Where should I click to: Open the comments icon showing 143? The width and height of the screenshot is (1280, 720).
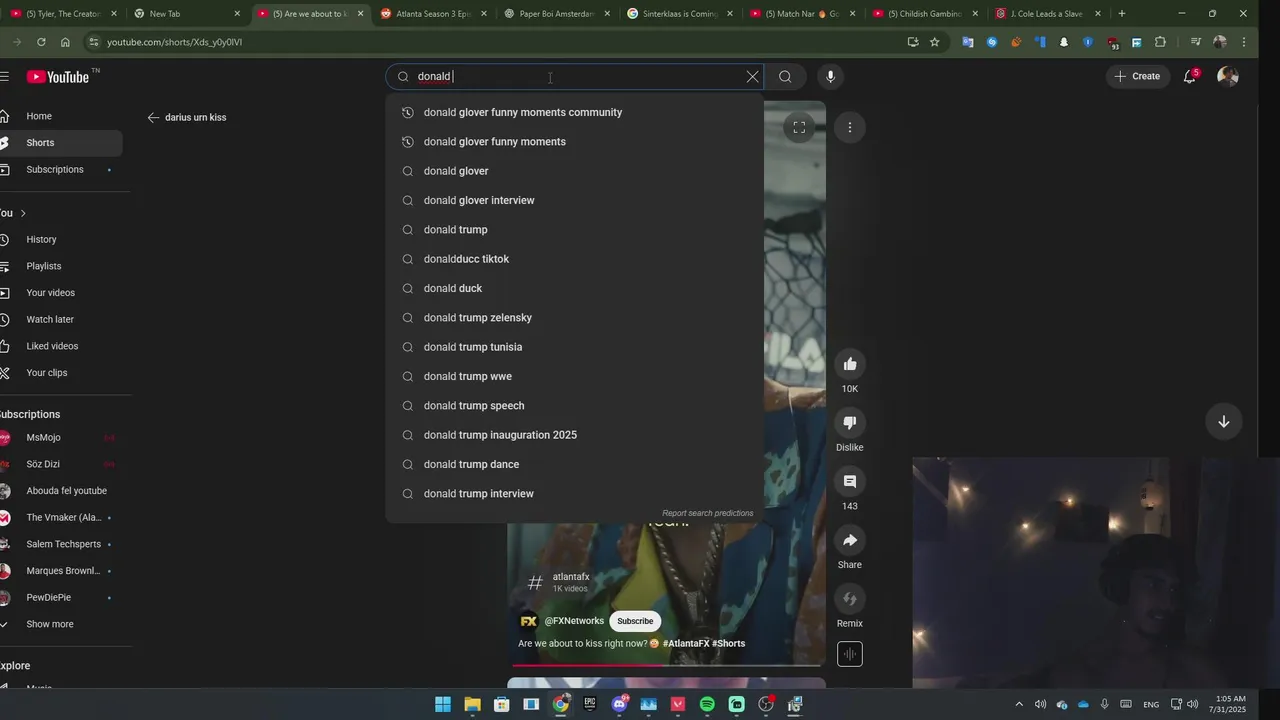point(850,482)
